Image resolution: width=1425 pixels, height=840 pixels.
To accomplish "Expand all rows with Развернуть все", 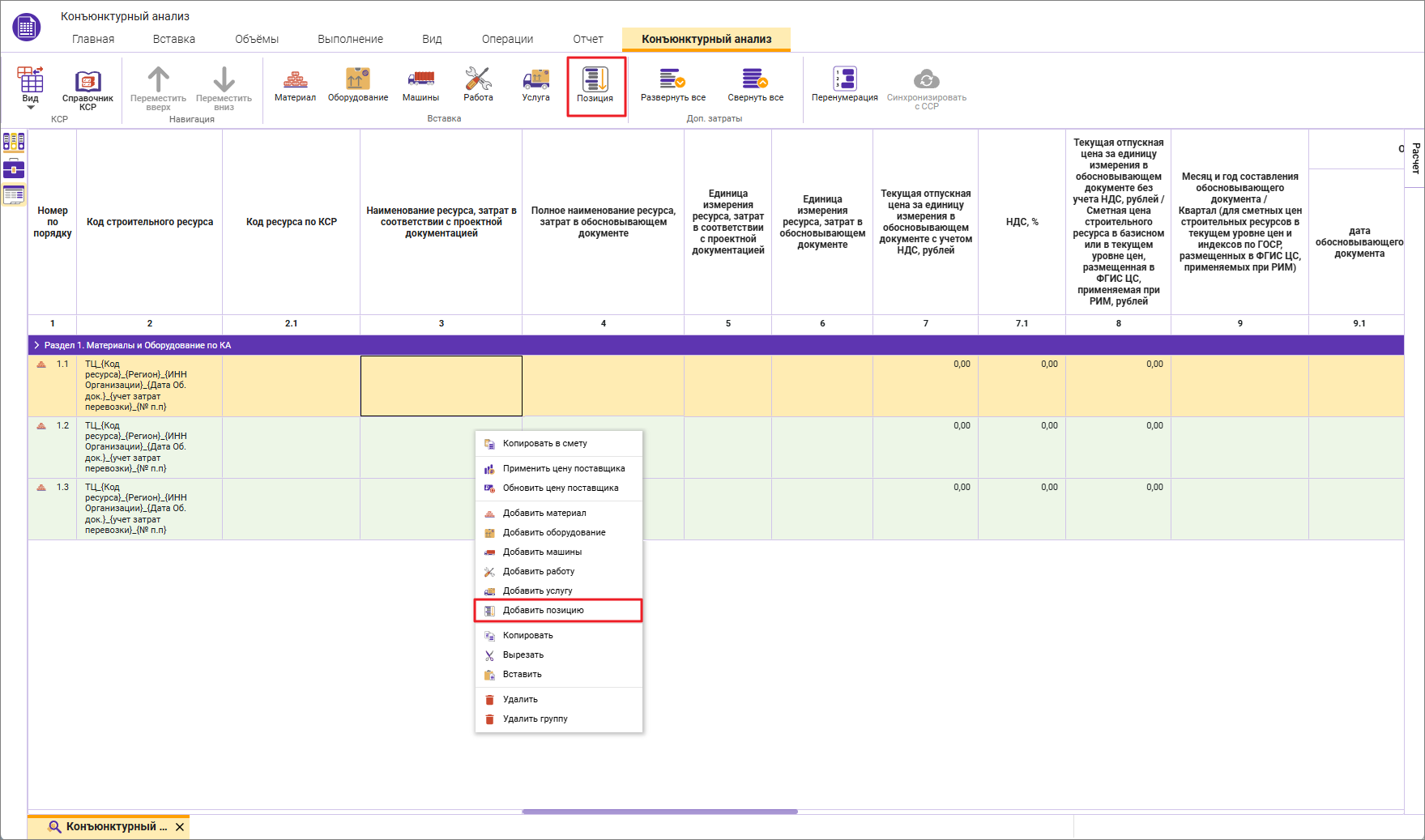I will coord(673,85).
